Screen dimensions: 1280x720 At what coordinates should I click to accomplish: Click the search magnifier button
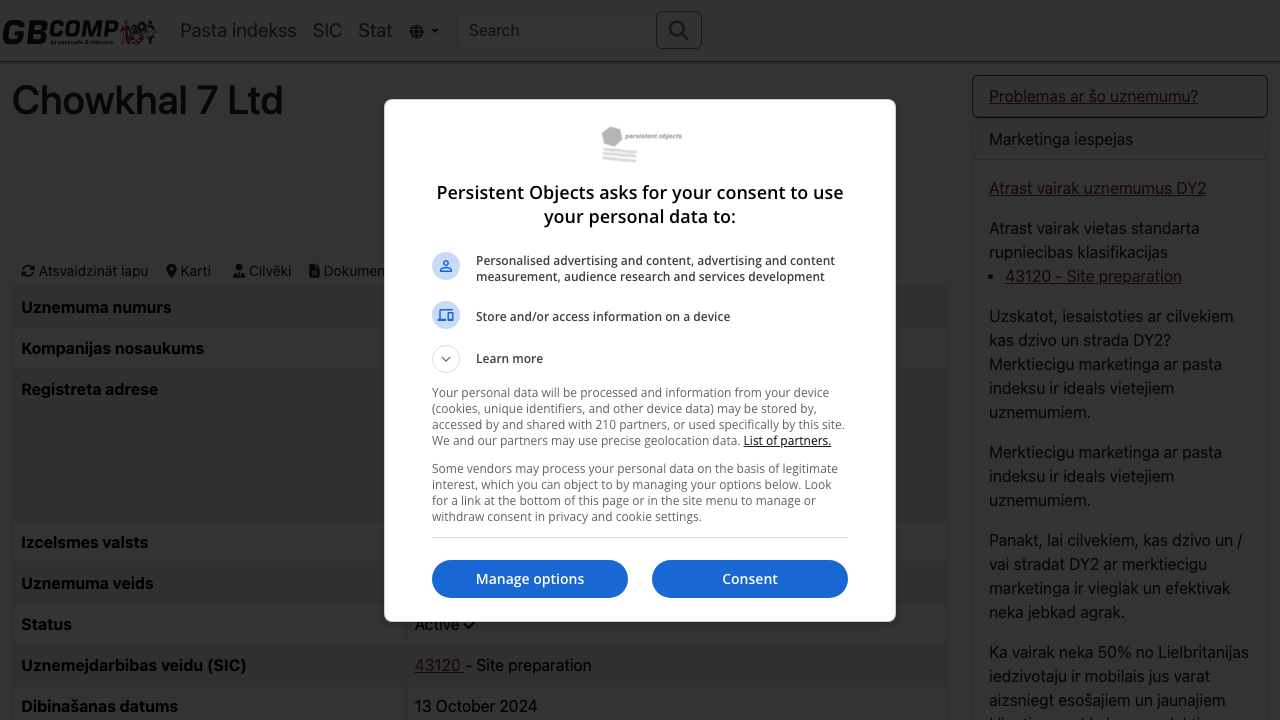click(x=679, y=30)
